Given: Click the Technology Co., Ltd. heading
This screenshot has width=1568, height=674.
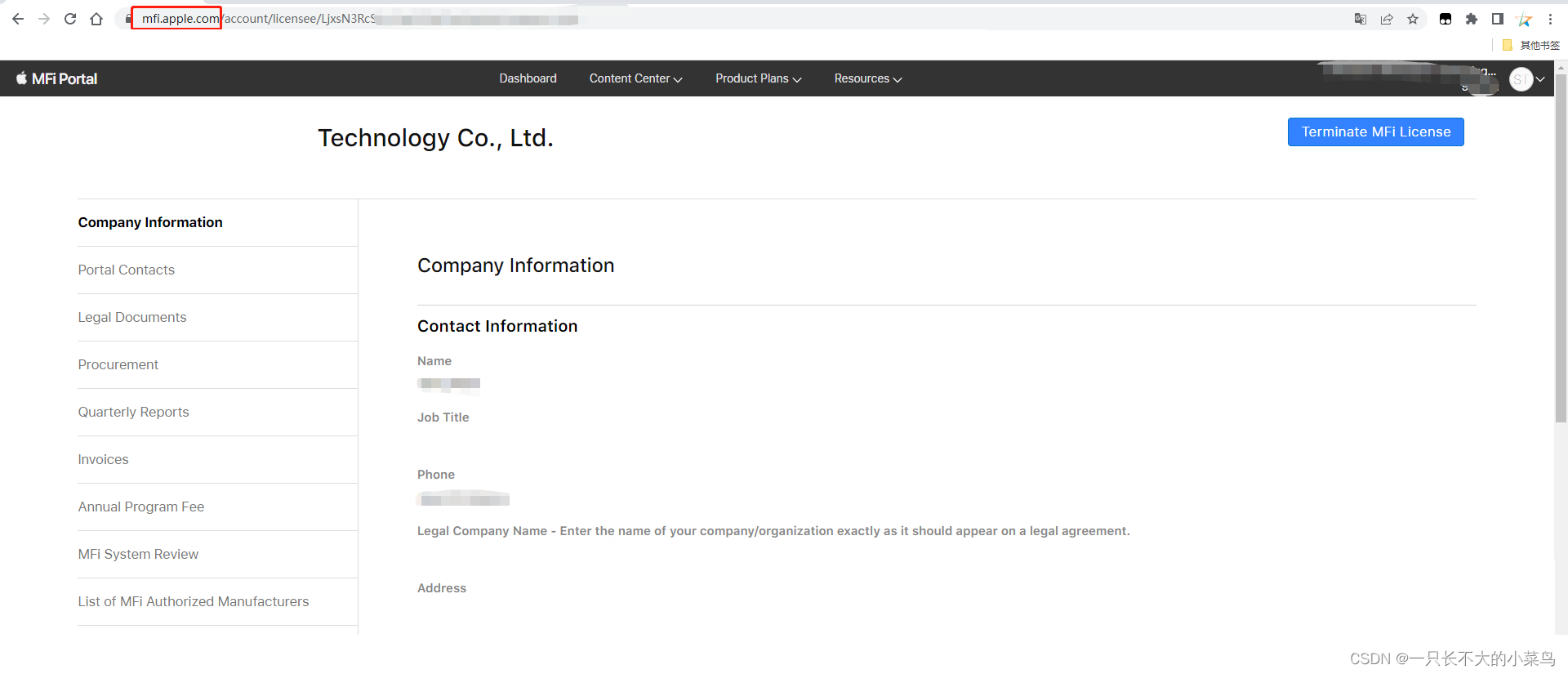Looking at the screenshot, I should 435,138.
